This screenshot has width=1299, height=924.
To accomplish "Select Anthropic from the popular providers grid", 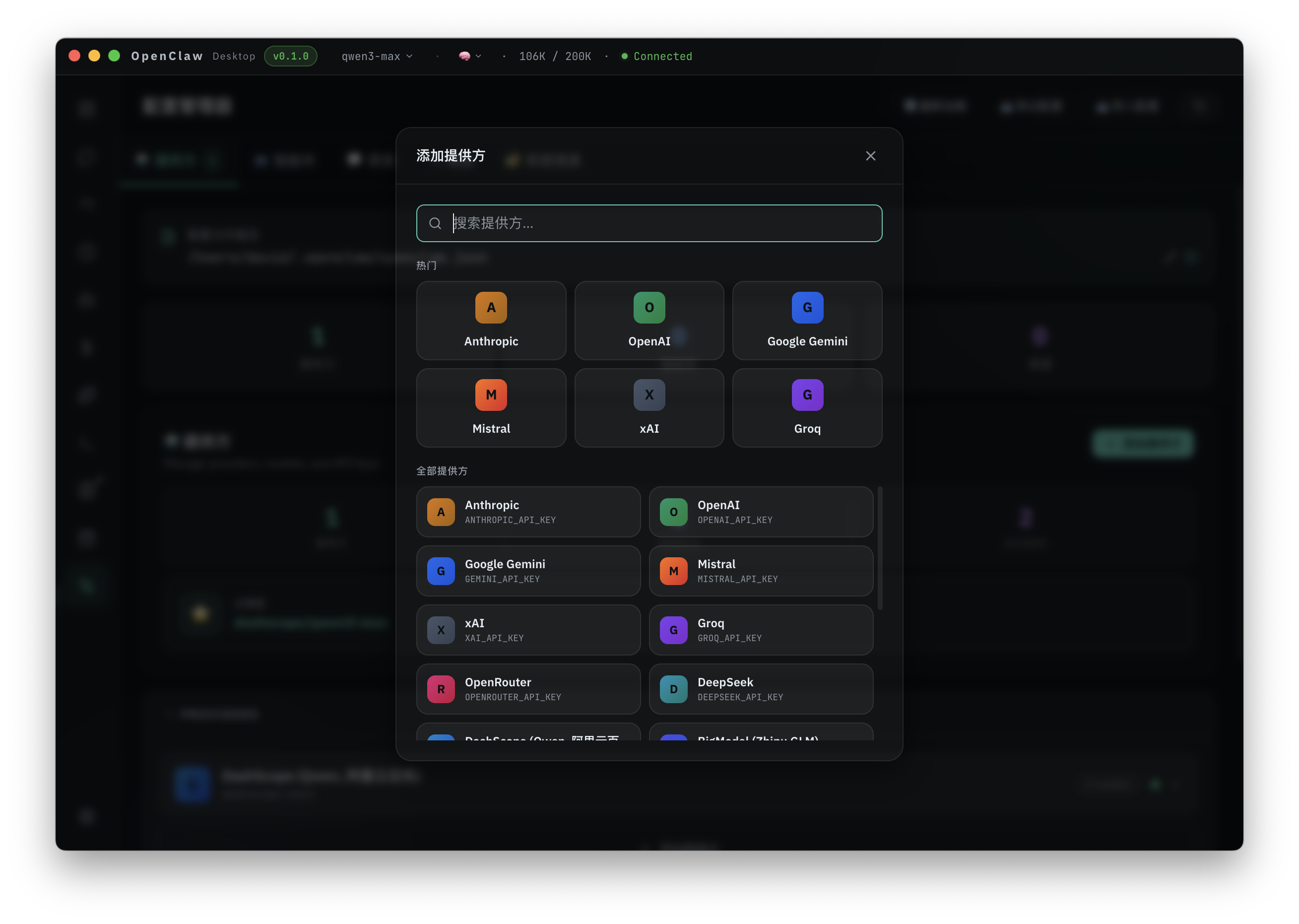I will (x=491, y=321).
